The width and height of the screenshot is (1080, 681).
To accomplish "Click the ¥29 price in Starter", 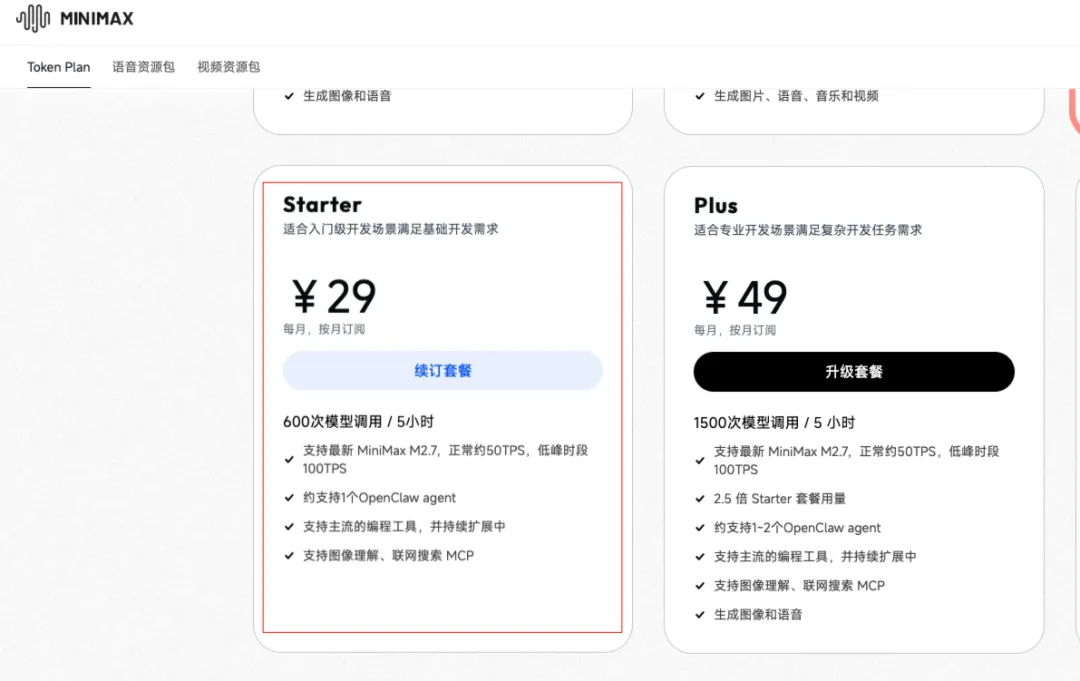I will (x=334, y=297).
